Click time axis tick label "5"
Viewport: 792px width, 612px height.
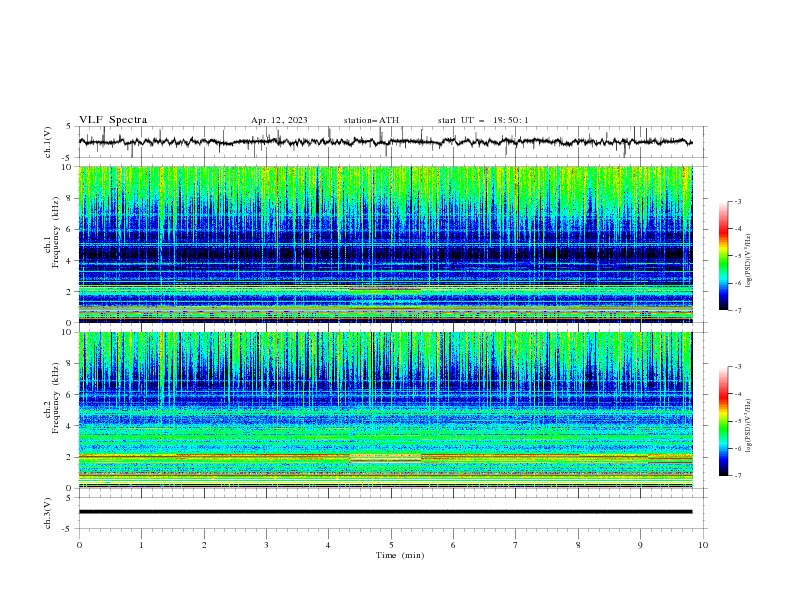click(391, 545)
